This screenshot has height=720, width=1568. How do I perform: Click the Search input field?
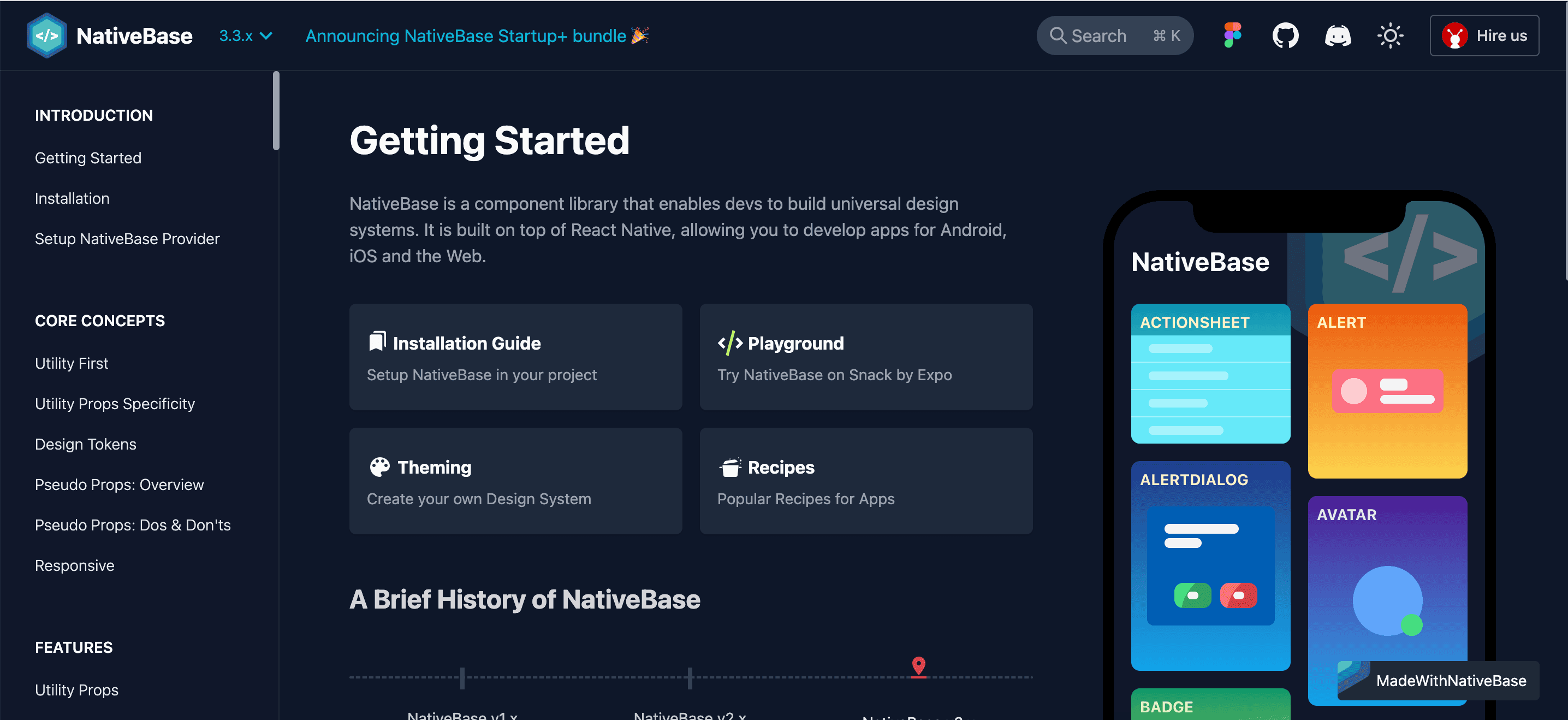click(1114, 36)
